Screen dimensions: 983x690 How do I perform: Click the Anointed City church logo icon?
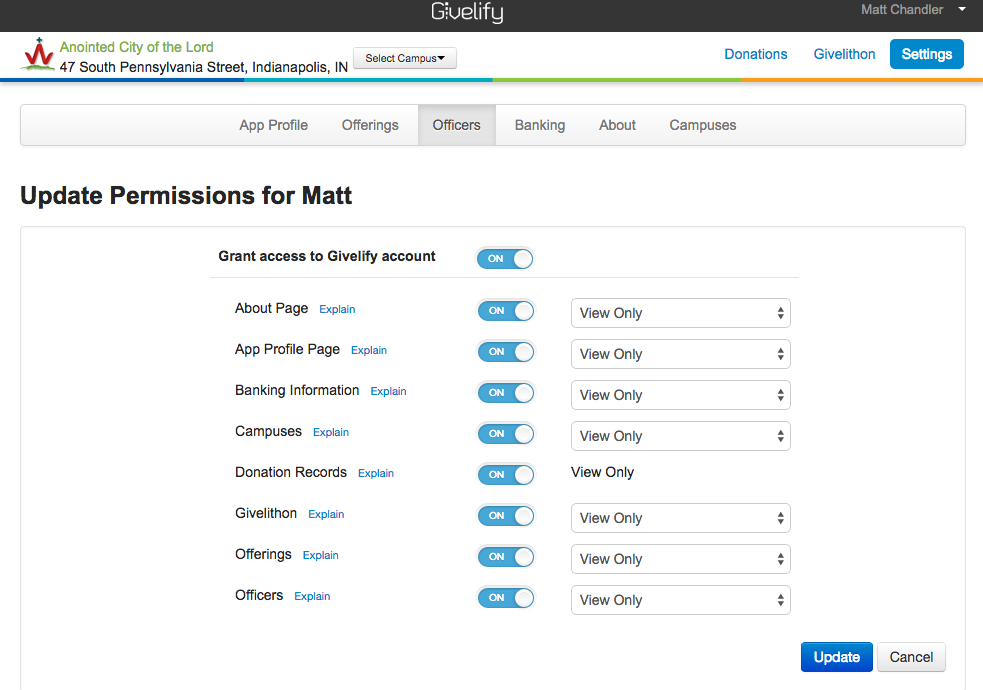[38, 55]
